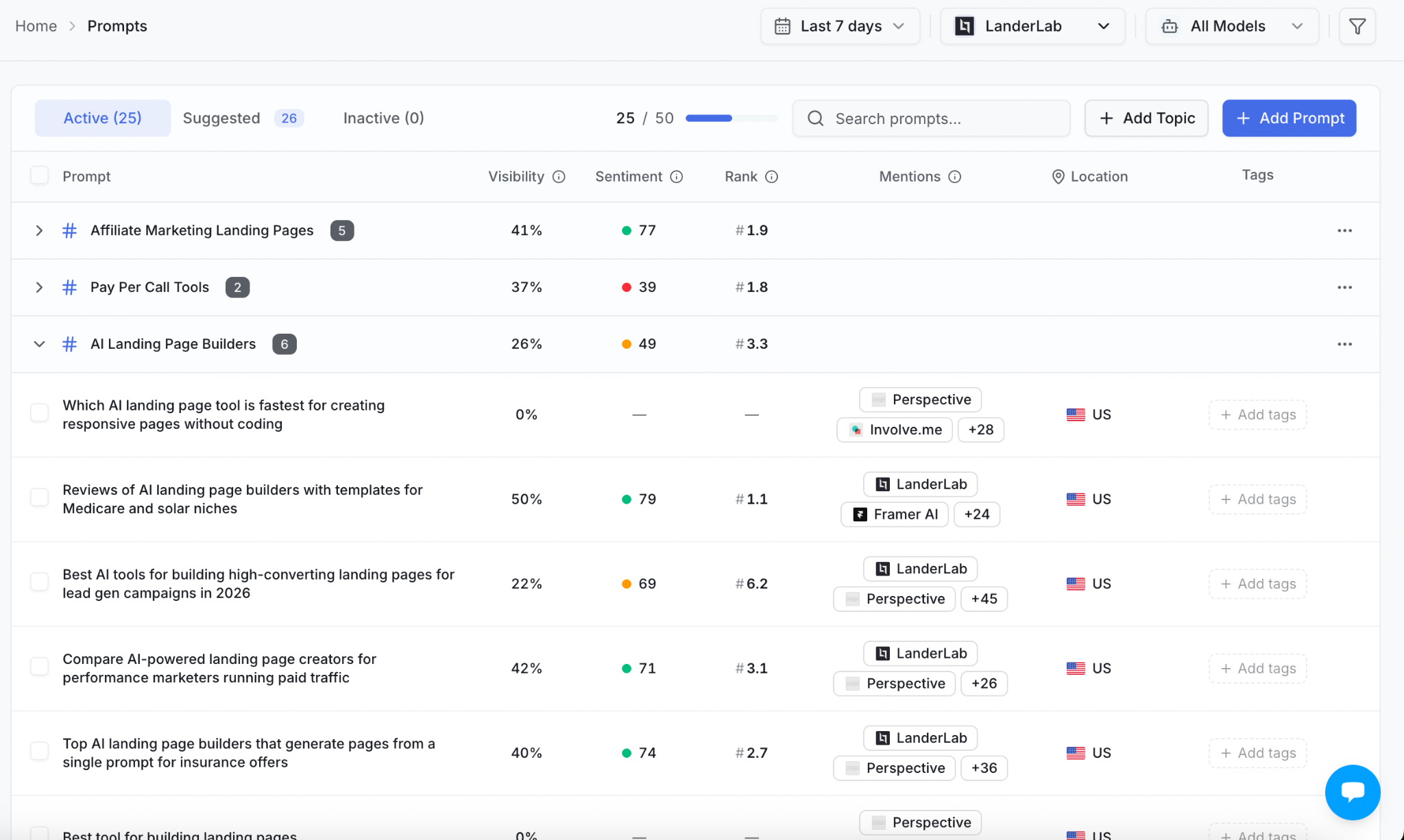Open the filter funnel icon

point(1357,26)
